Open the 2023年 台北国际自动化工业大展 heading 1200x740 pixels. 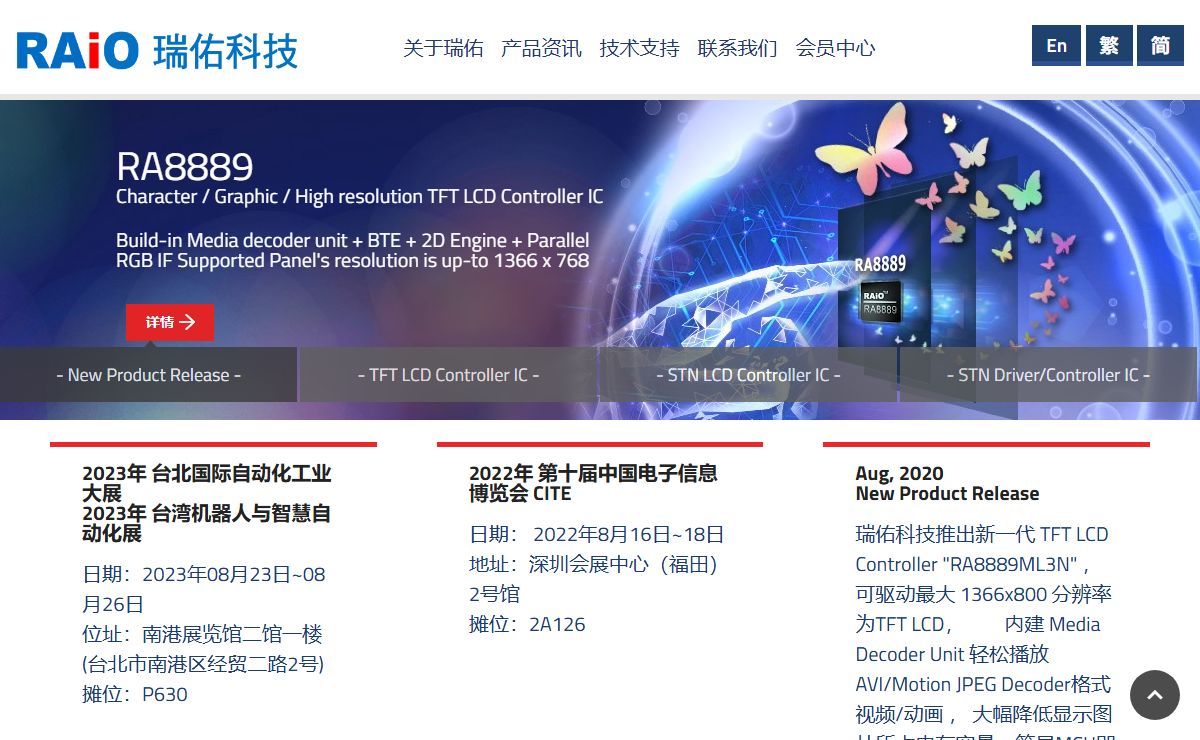206,483
